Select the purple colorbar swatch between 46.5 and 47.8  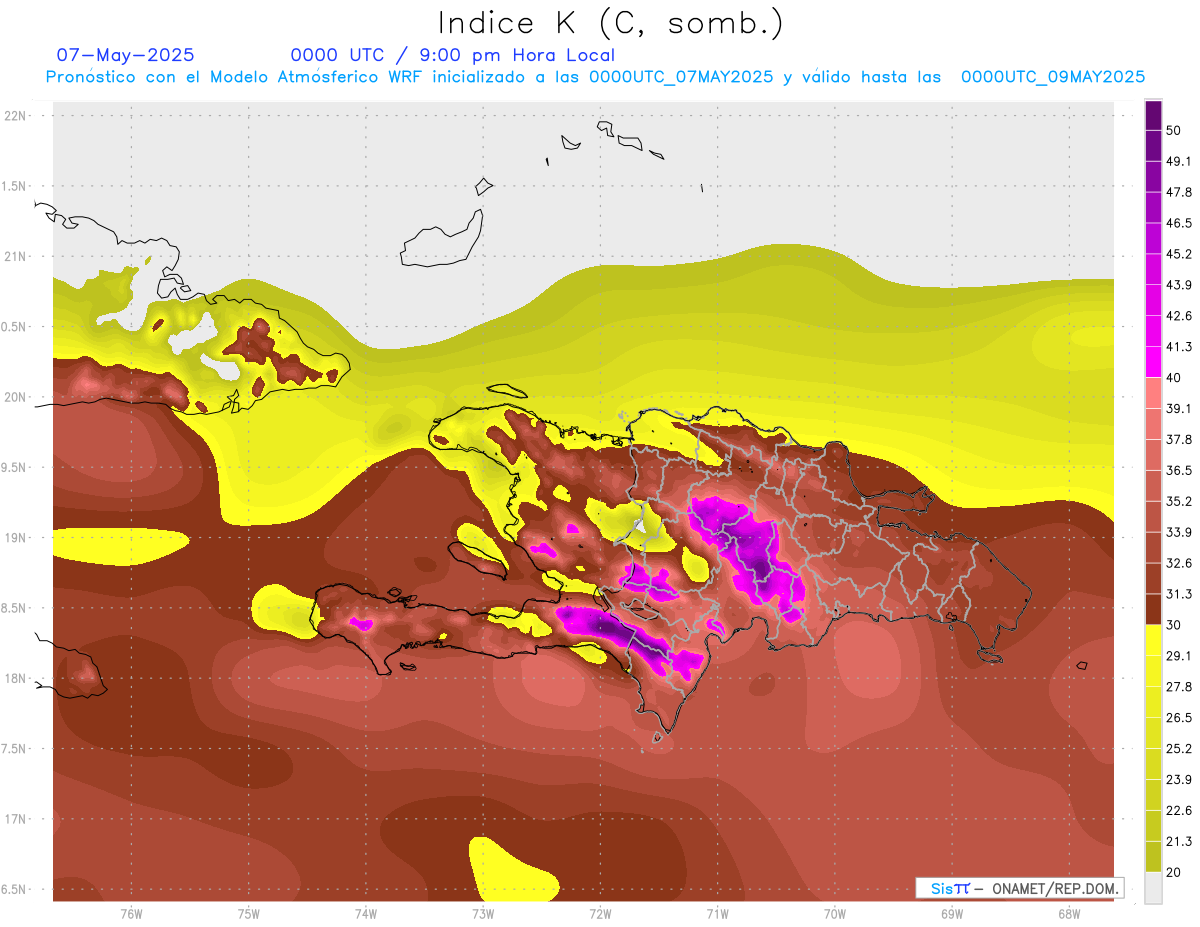(x=1153, y=207)
